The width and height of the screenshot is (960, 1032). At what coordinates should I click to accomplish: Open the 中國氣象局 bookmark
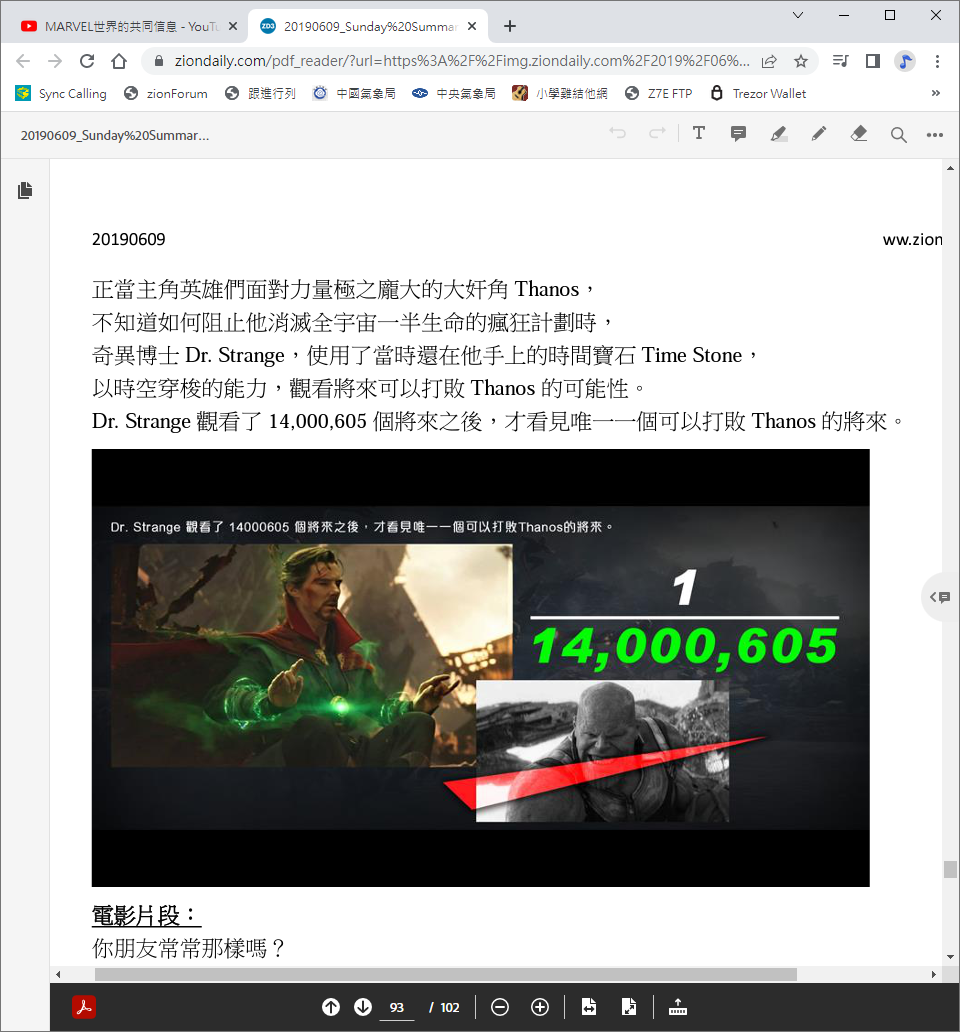(355, 93)
